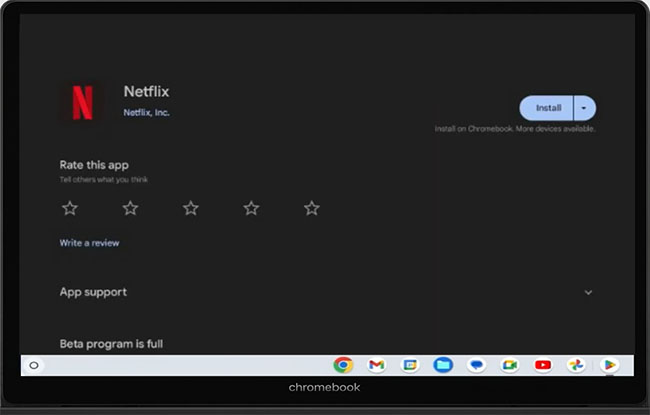650x415 pixels.
Task: Open the dropdown arrow beside Install
Action: pyautogui.click(x=585, y=108)
